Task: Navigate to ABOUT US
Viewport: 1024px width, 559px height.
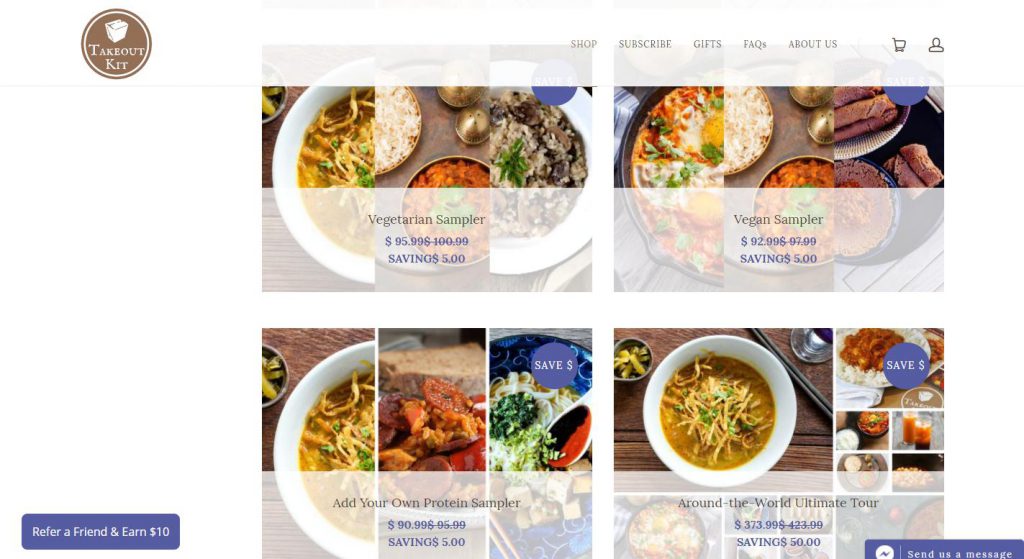Action: click(812, 44)
